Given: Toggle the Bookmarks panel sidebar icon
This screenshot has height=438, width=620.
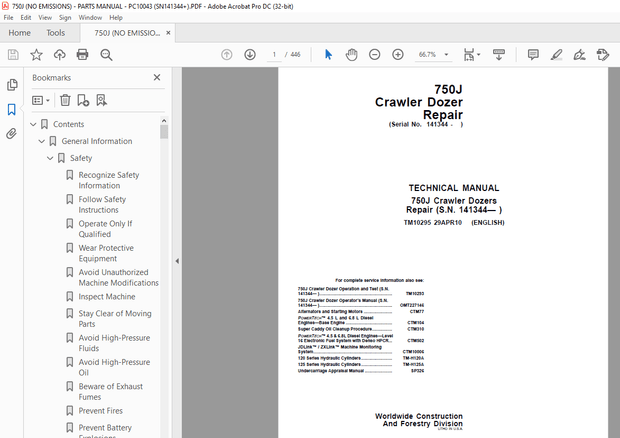Looking at the screenshot, I should point(12,110).
